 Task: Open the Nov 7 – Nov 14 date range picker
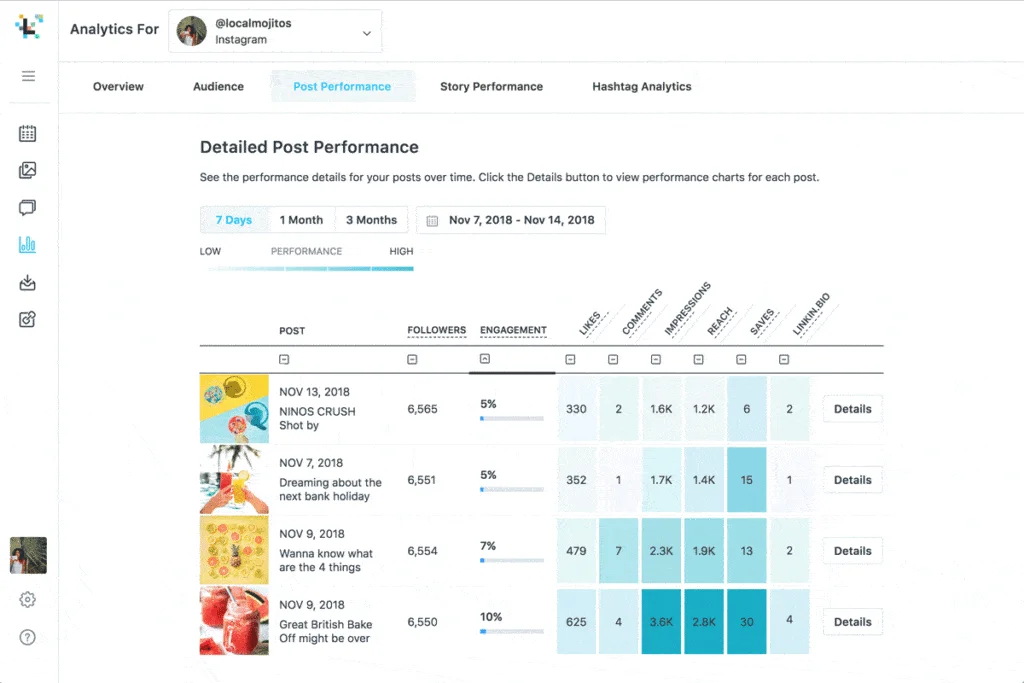[x=511, y=220]
